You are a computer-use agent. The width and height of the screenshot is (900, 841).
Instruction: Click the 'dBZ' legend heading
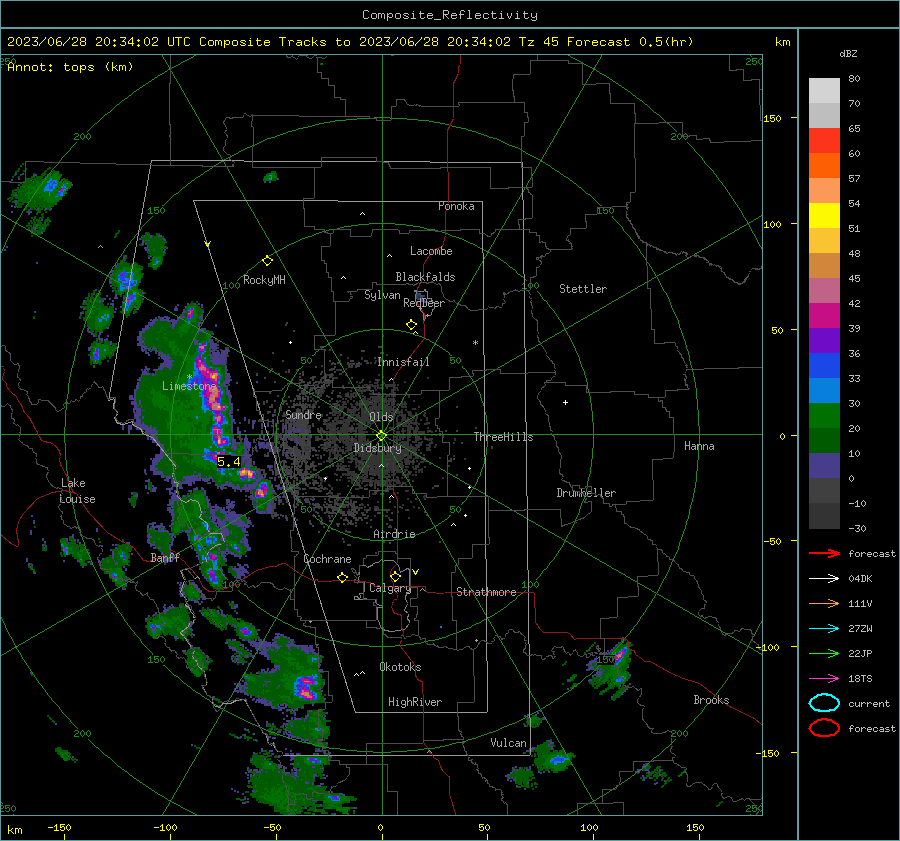tap(848, 53)
